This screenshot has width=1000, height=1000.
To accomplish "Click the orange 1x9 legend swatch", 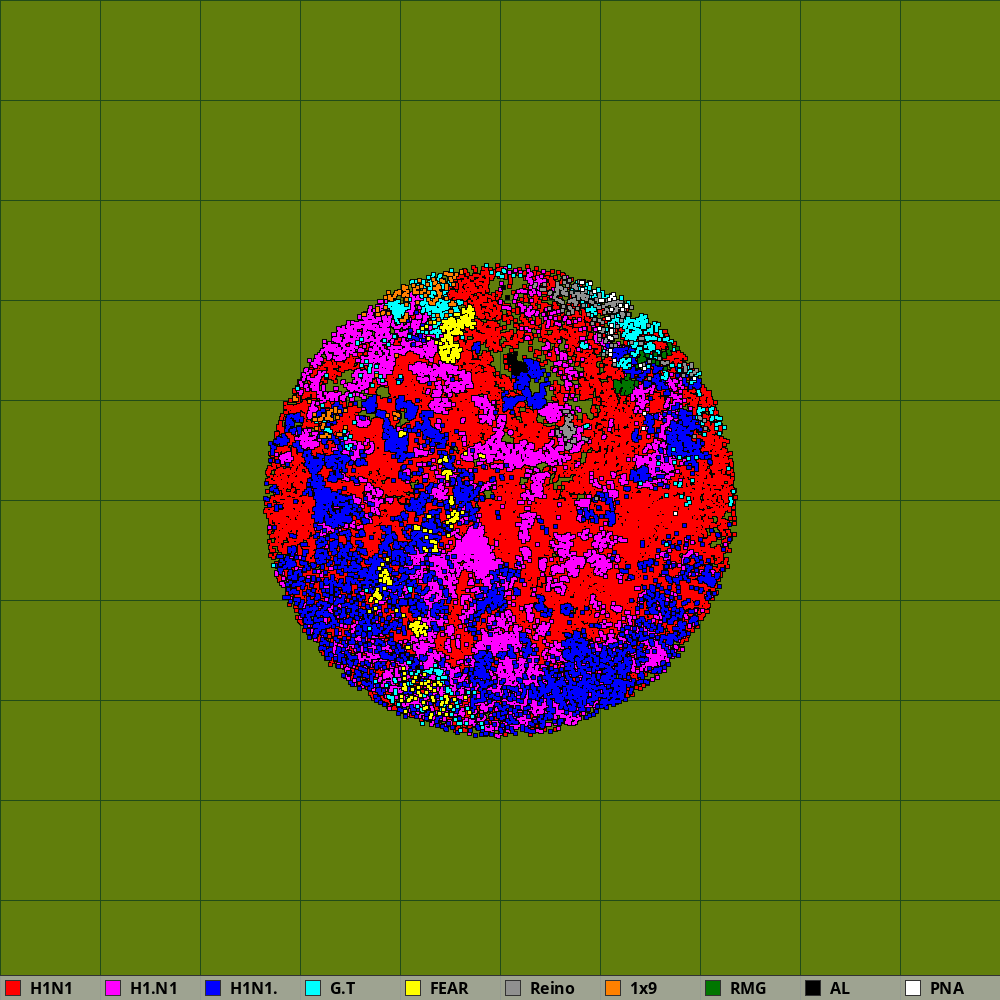I will tap(613, 988).
